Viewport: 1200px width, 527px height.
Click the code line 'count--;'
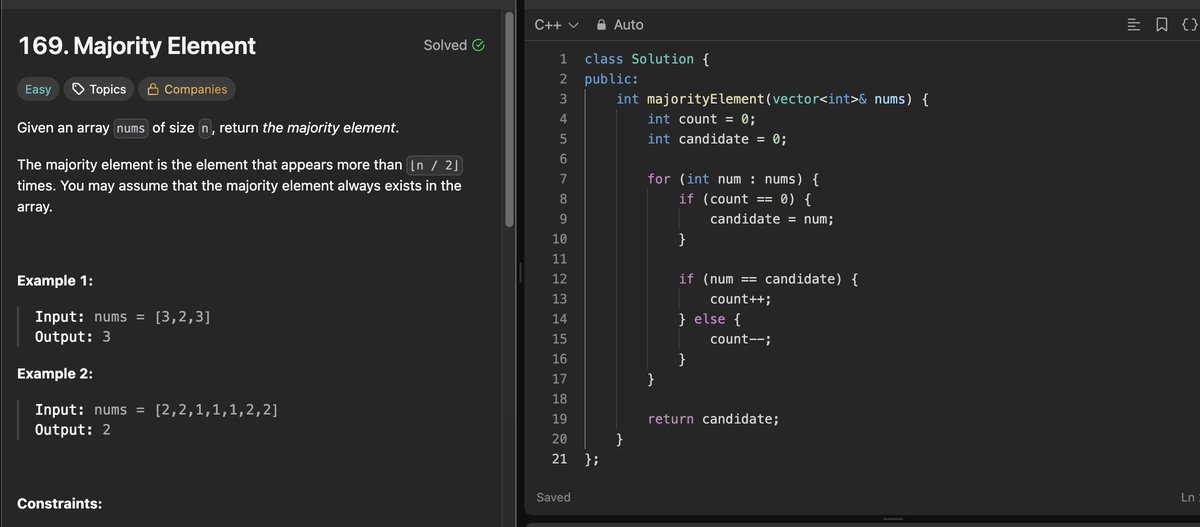(x=740, y=339)
